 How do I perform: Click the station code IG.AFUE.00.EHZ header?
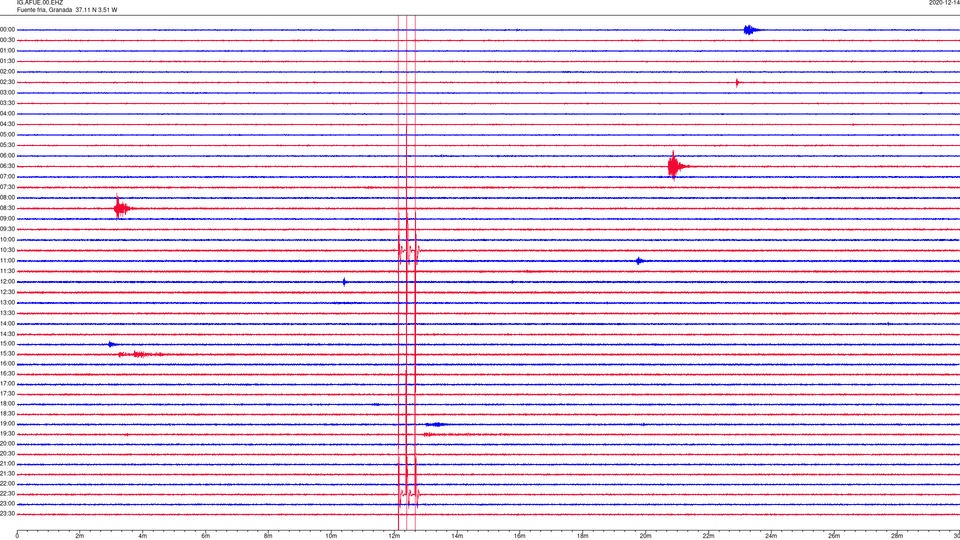(40, 2)
